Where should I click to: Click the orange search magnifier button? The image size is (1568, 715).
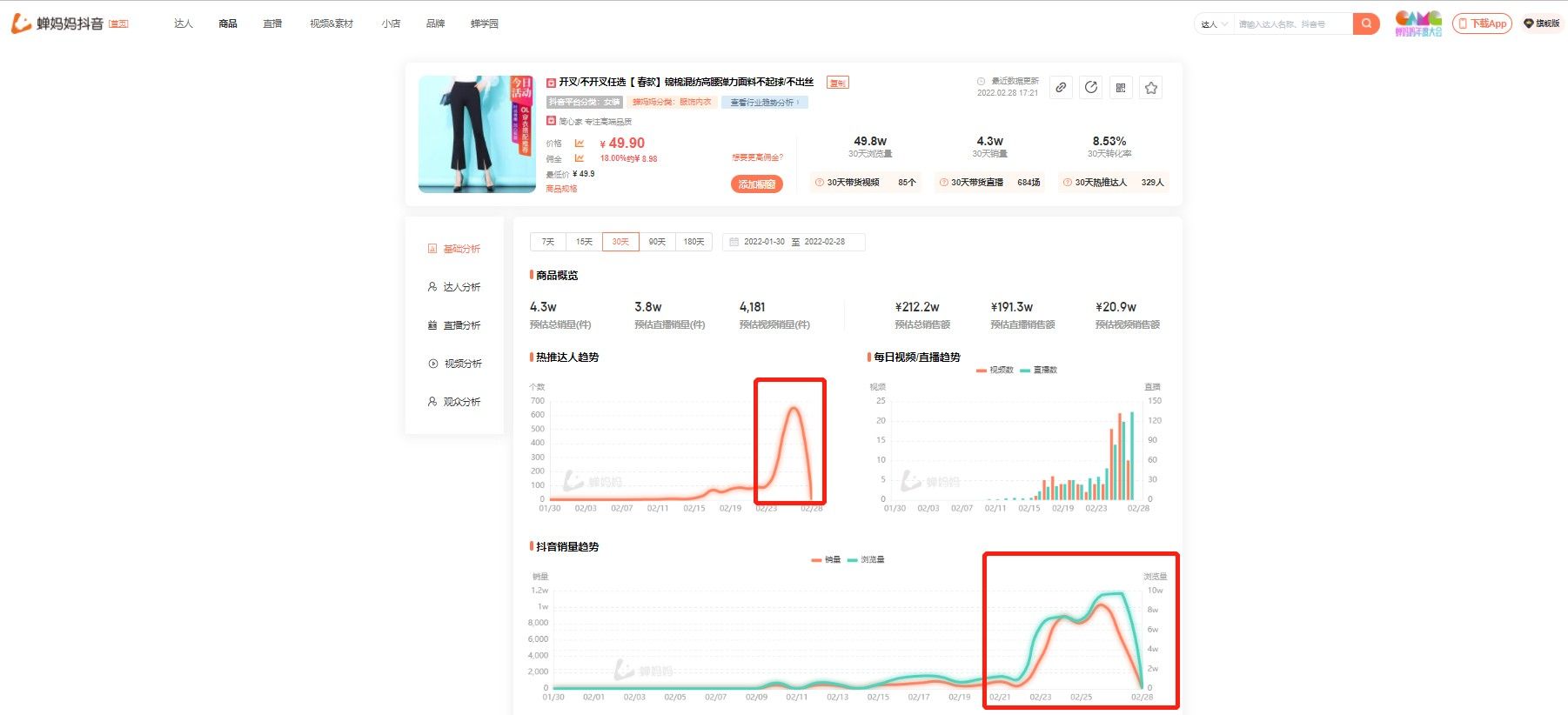[x=1366, y=23]
